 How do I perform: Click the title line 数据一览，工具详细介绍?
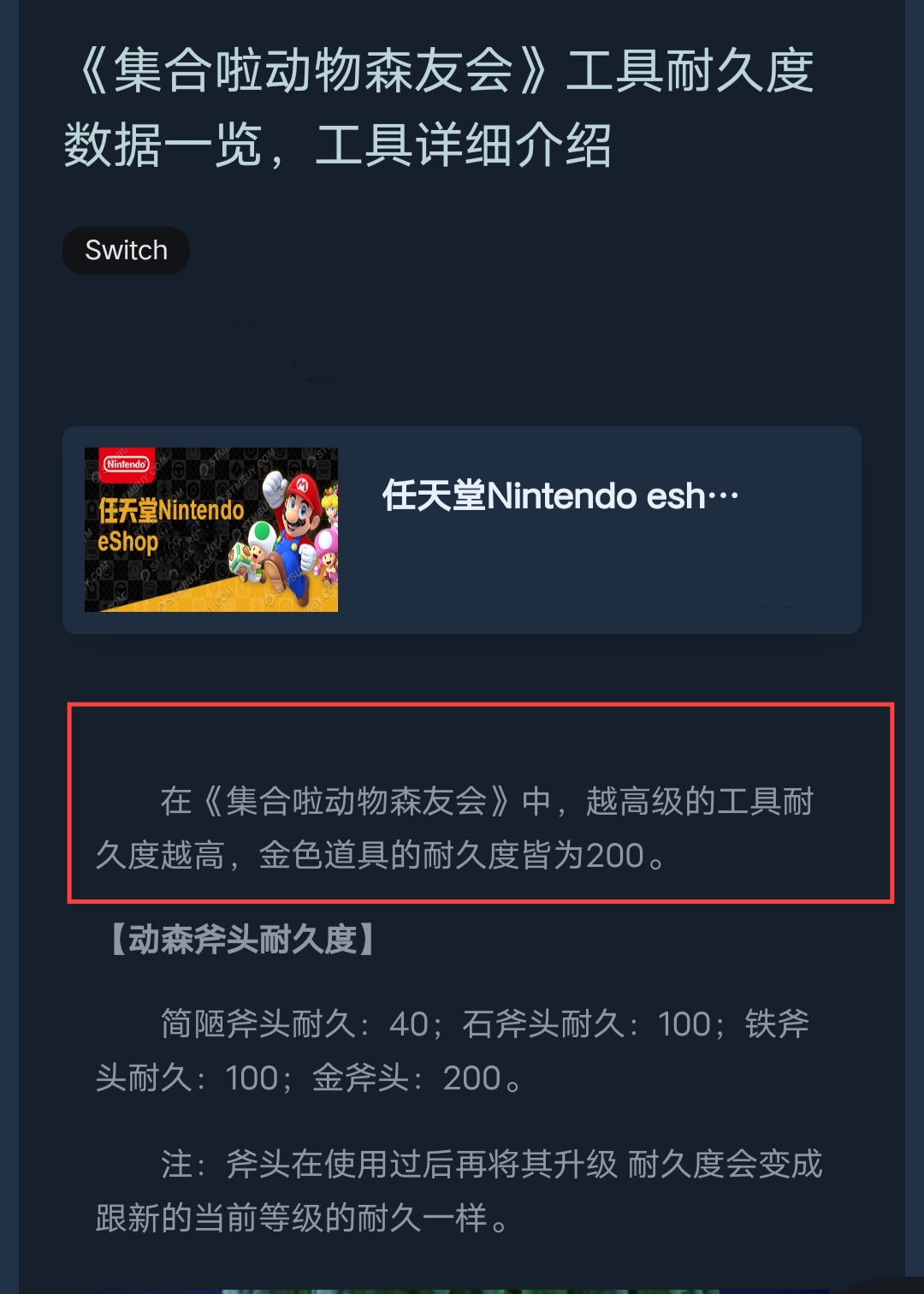point(338,145)
